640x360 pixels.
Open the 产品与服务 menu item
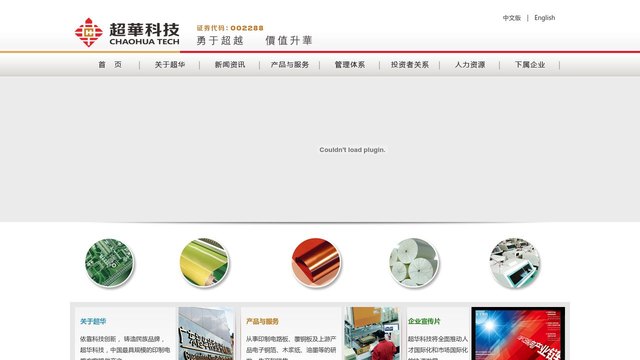pos(290,64)
